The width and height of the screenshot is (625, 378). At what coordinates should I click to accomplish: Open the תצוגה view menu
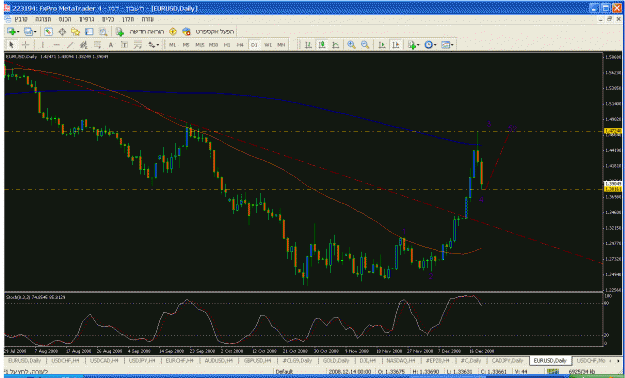tap(43, 19)
